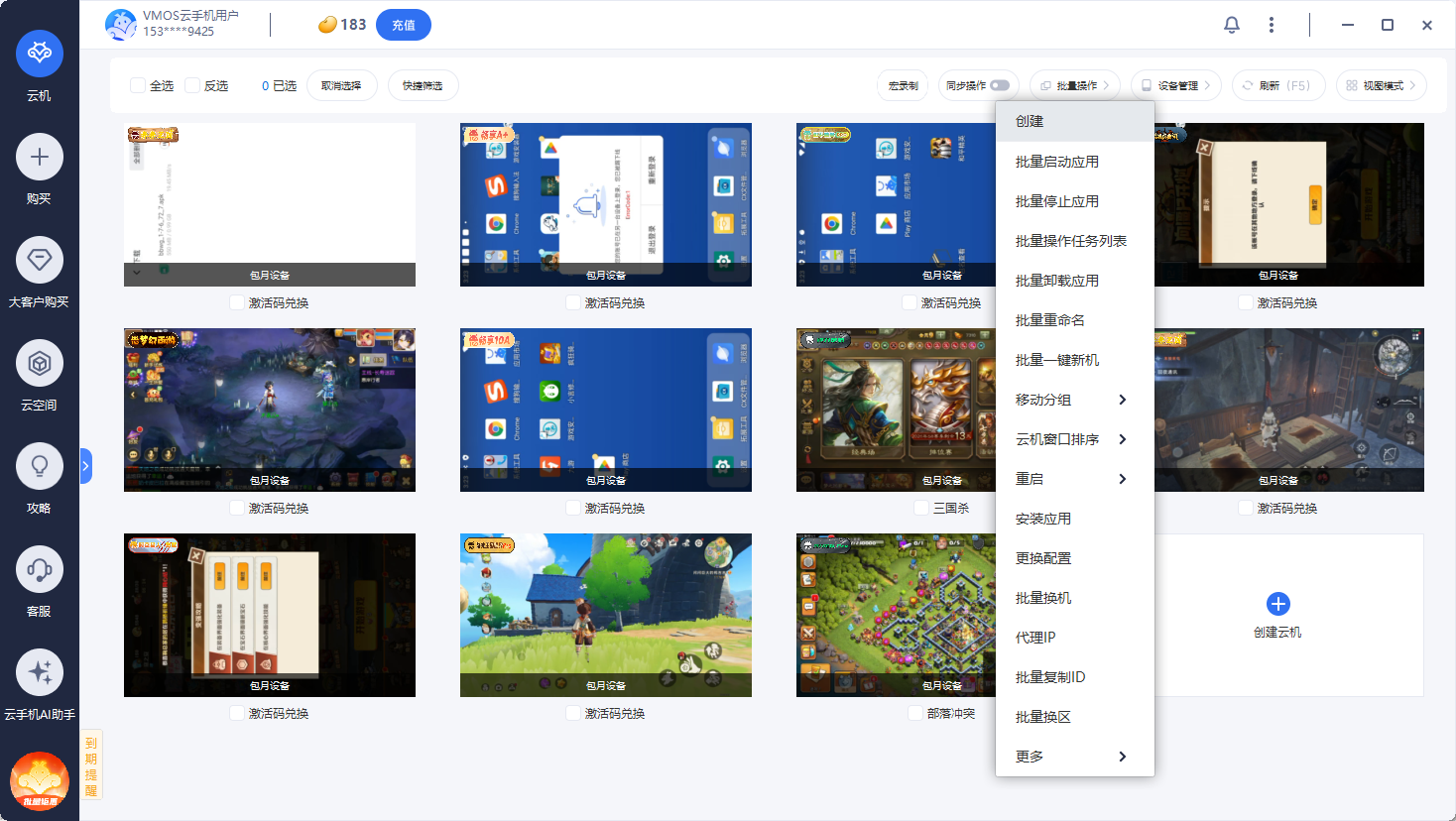The width and height of the screenshot is (1456, 821).
Task: Open the 三国杀 card game device thumbnail
Action: 896,410
